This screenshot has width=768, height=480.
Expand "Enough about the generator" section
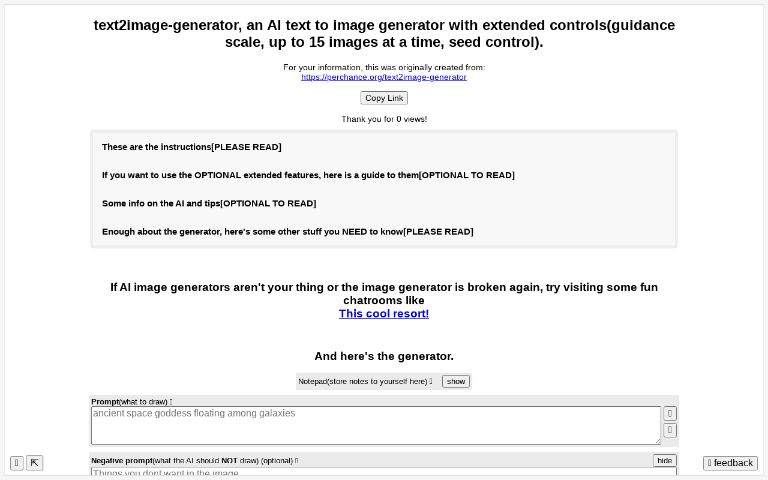pos(287,231)
